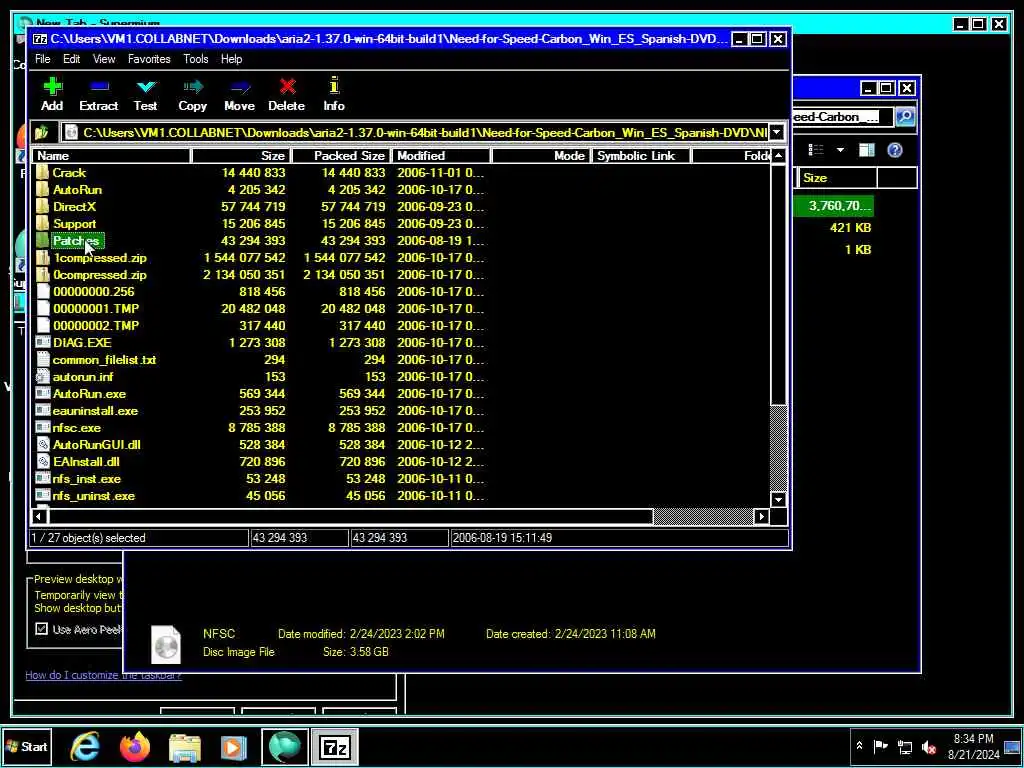Click the Symbolic Link column header

click(x=641, y=155)
